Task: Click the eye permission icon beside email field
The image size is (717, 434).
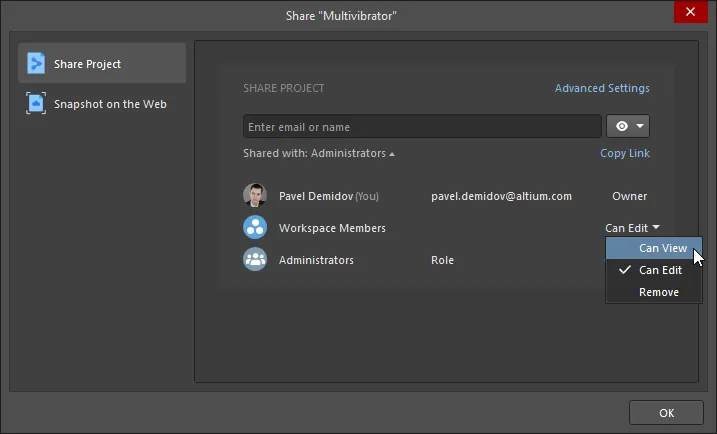Action: click(622, 126)
